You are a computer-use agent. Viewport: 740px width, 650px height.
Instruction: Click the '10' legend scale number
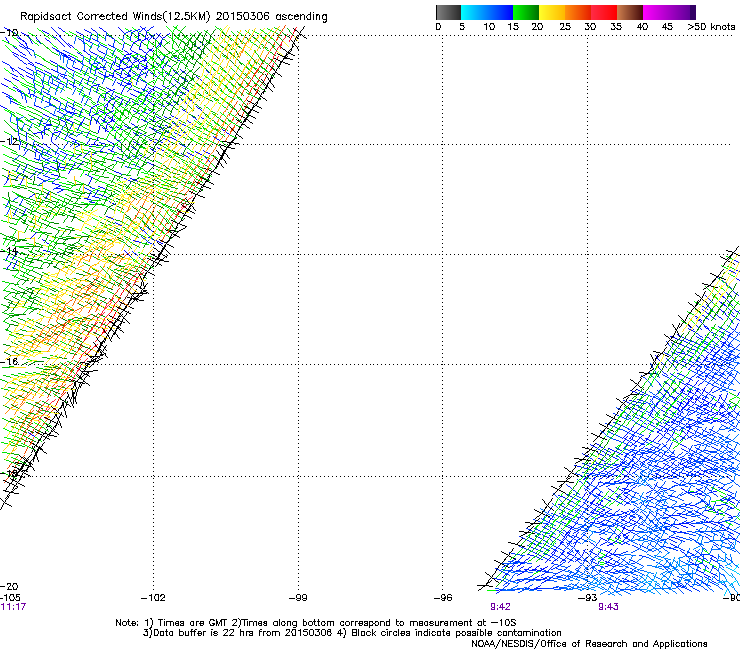pos(489,27)
